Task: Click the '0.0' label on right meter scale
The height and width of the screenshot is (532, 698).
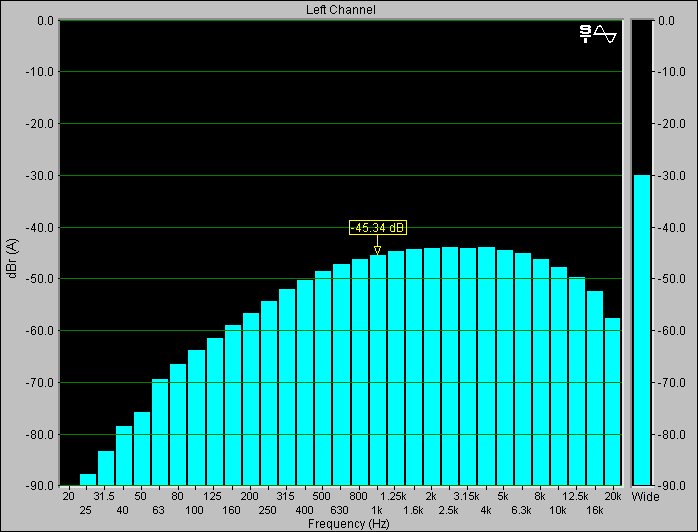Action: (x=666, y=20)
